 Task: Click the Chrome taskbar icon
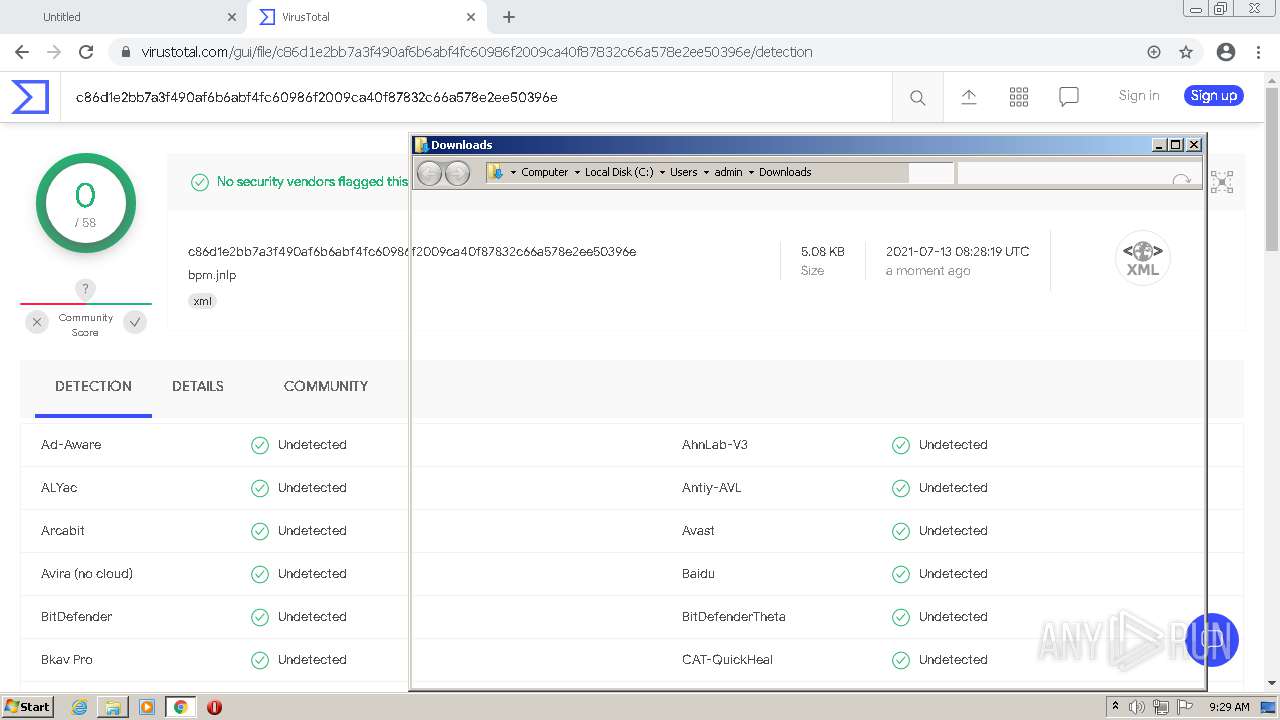tap(181, 707)
